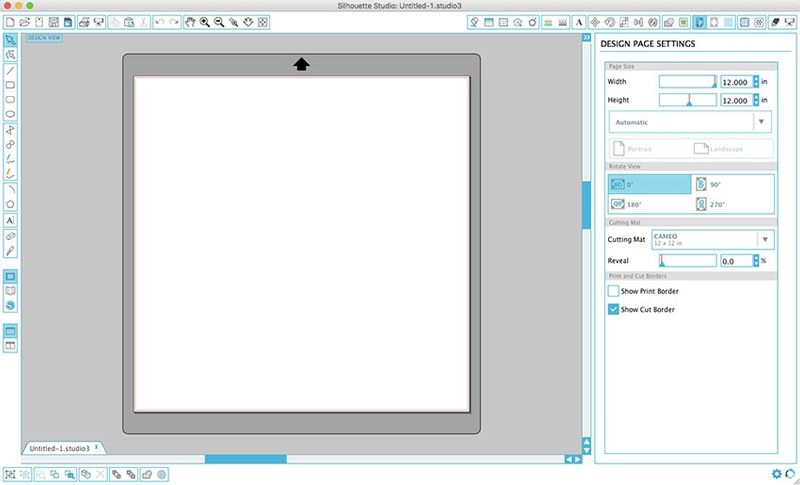
Task: Click the Height 12.000 input field
Action: (x=736, y=100)
